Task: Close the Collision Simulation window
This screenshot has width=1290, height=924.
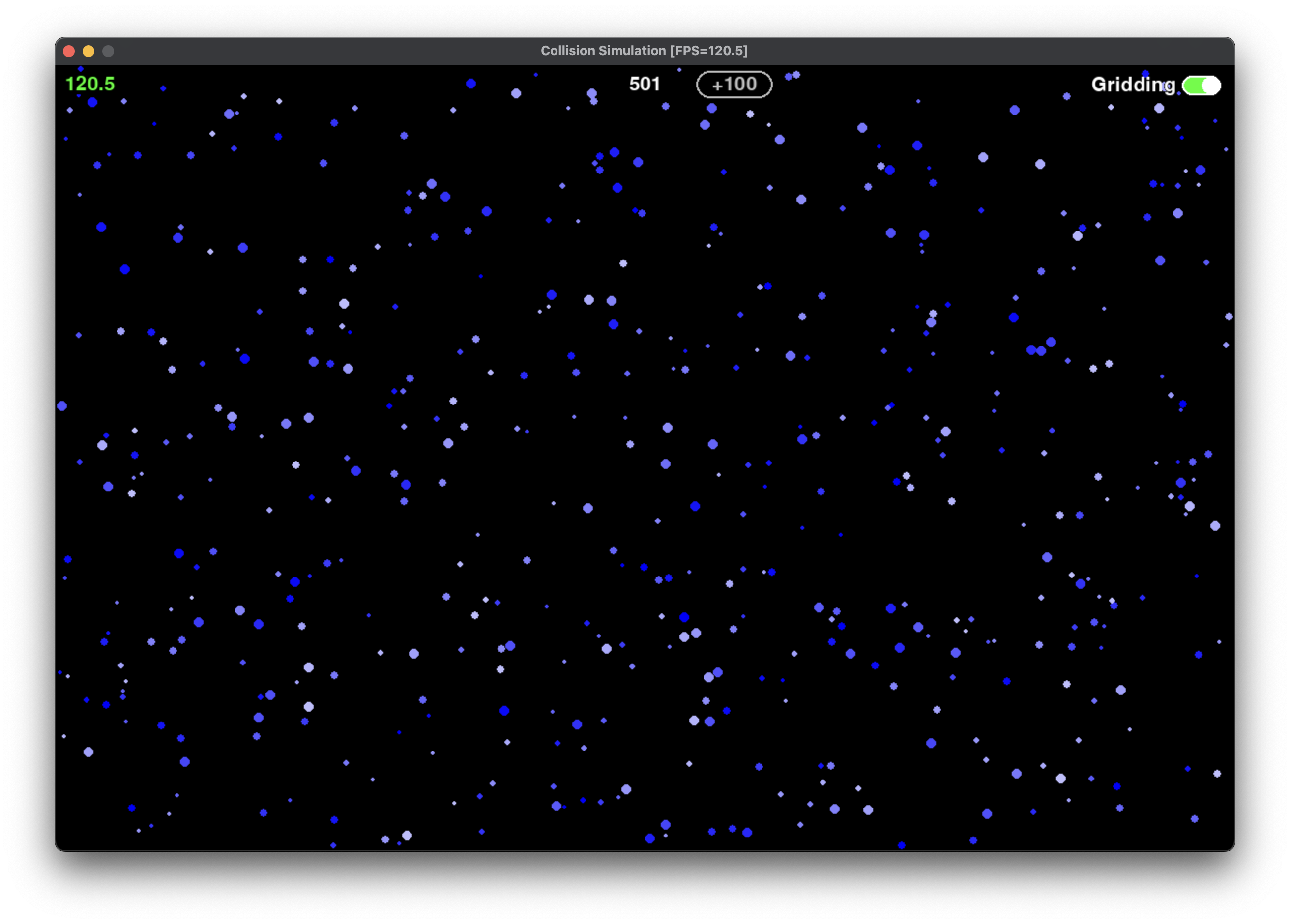Action: pos(69,51)
